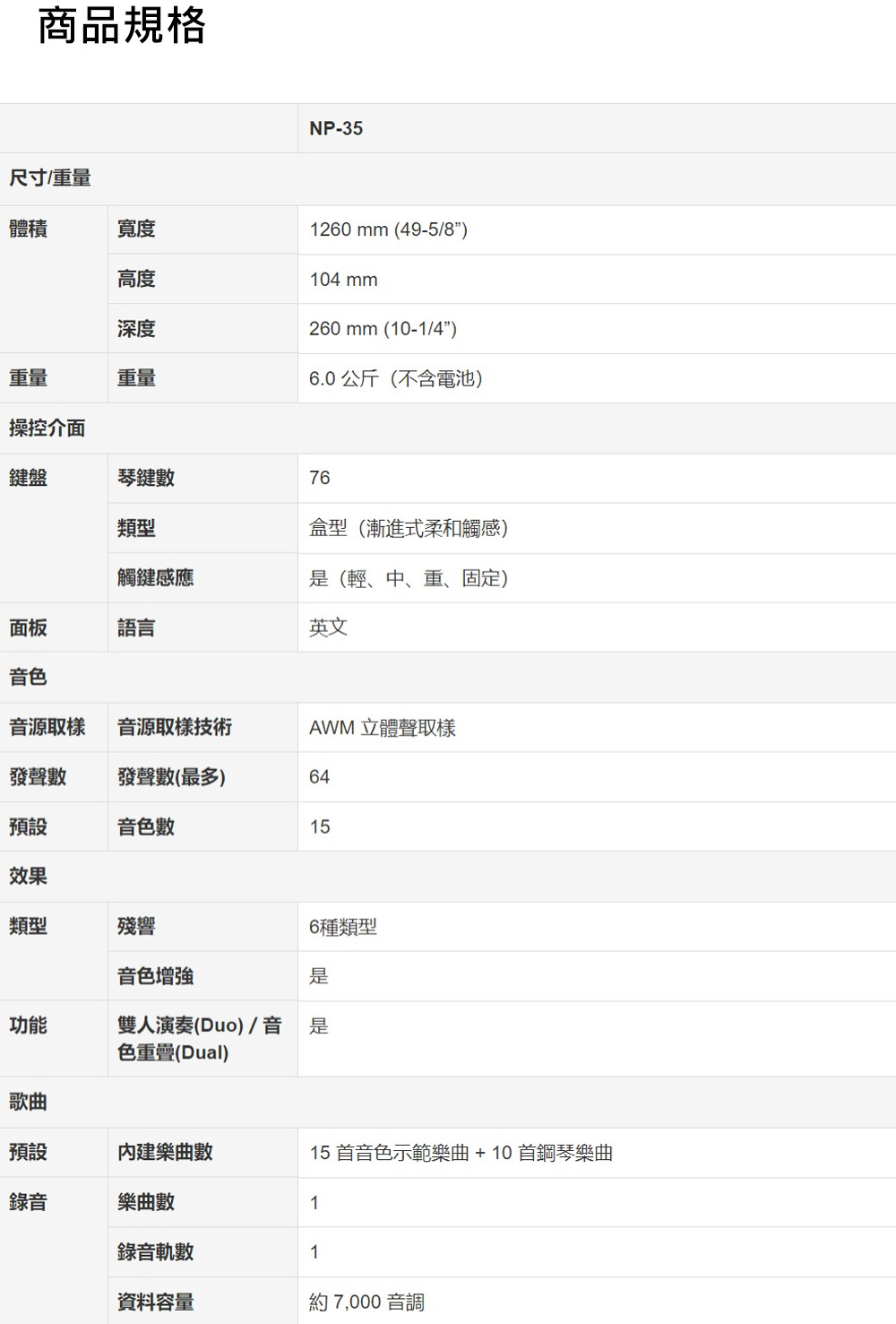This screenshot has height=1324, width=896.
Task: Select the 音源取樣 category cell
Action: [x=54, y=727]
